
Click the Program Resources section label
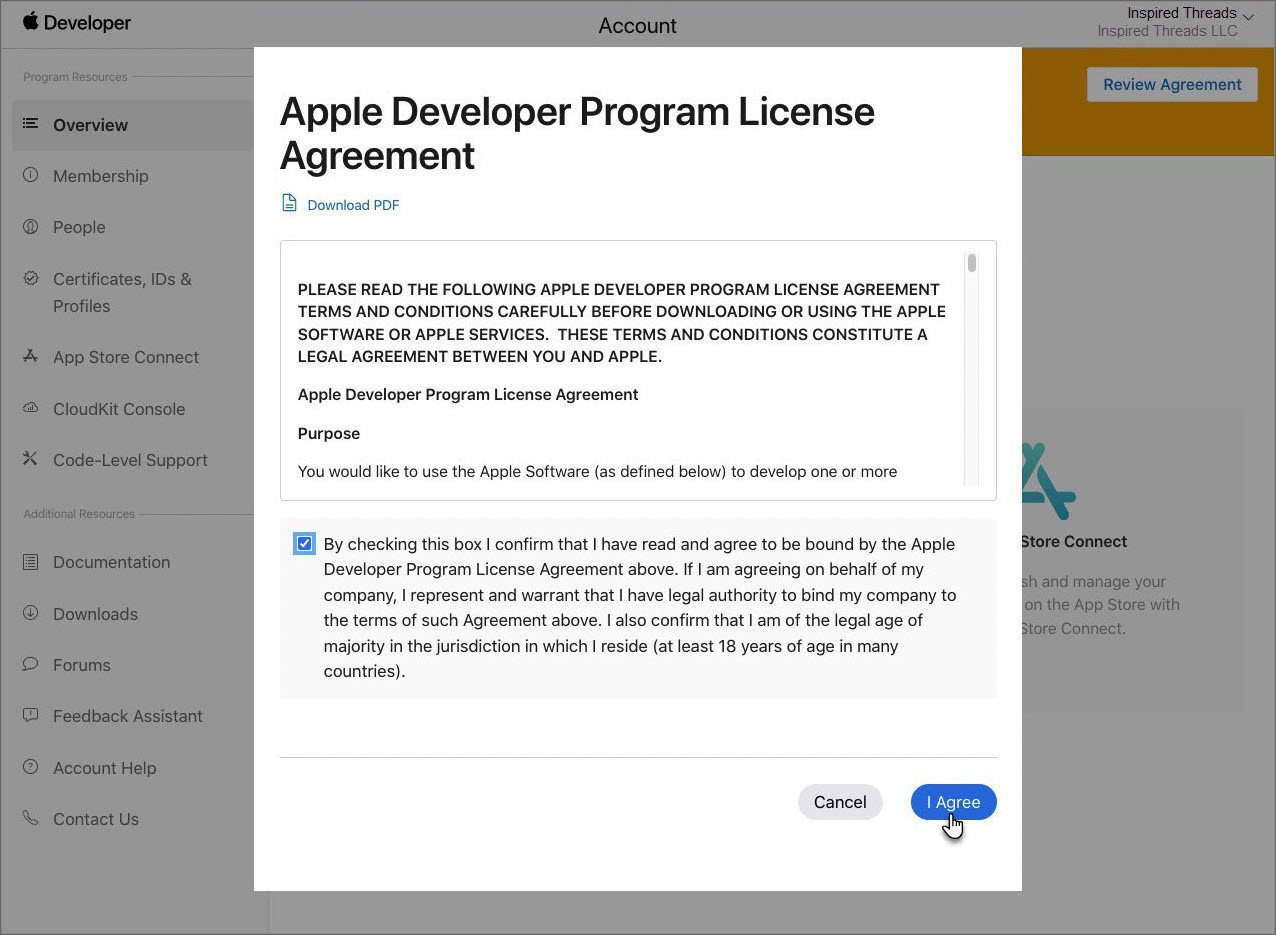(75, 77)
